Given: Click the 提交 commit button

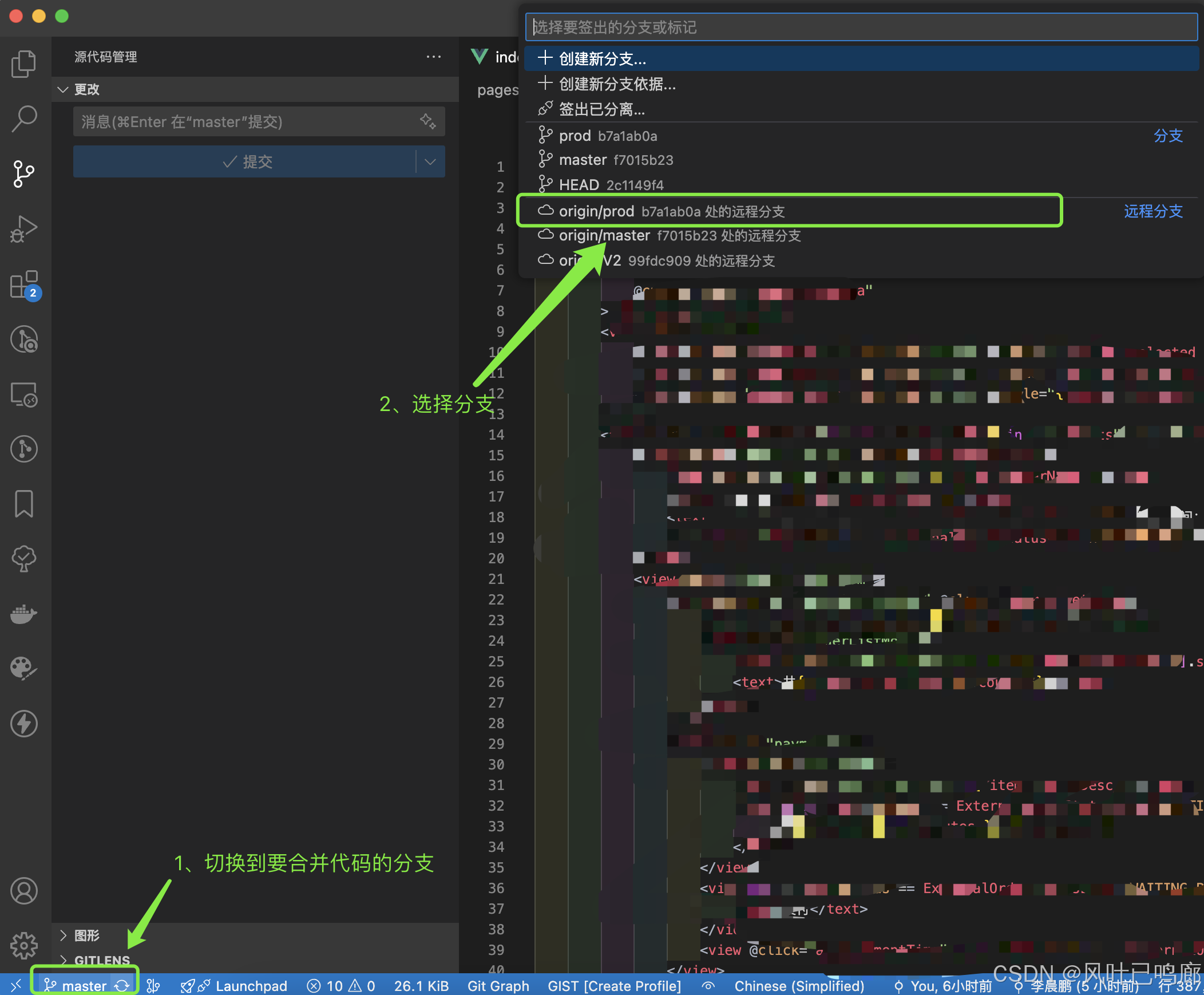Looking at the screenshot, I should [250, 161].
